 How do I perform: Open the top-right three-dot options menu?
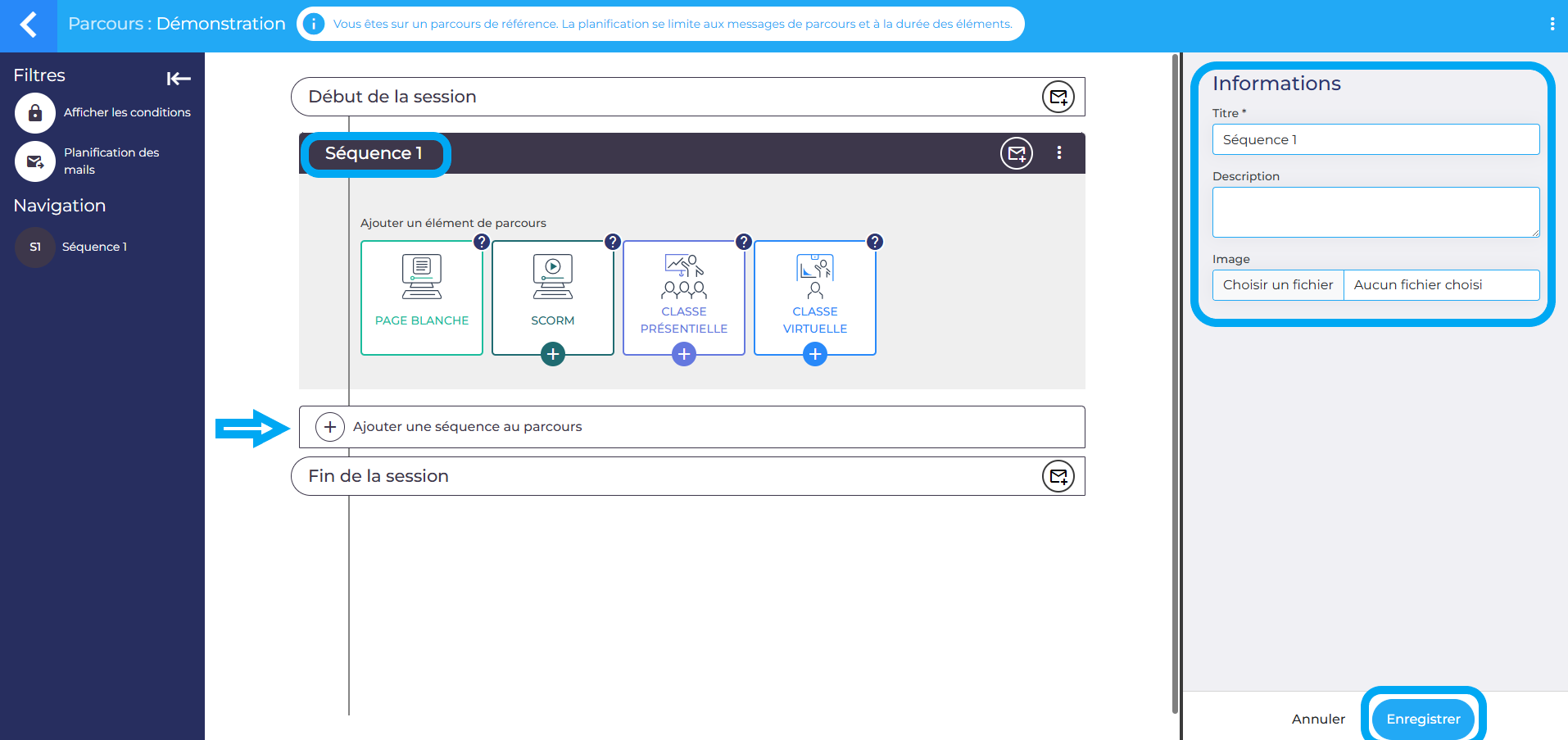click(1552, 25)
